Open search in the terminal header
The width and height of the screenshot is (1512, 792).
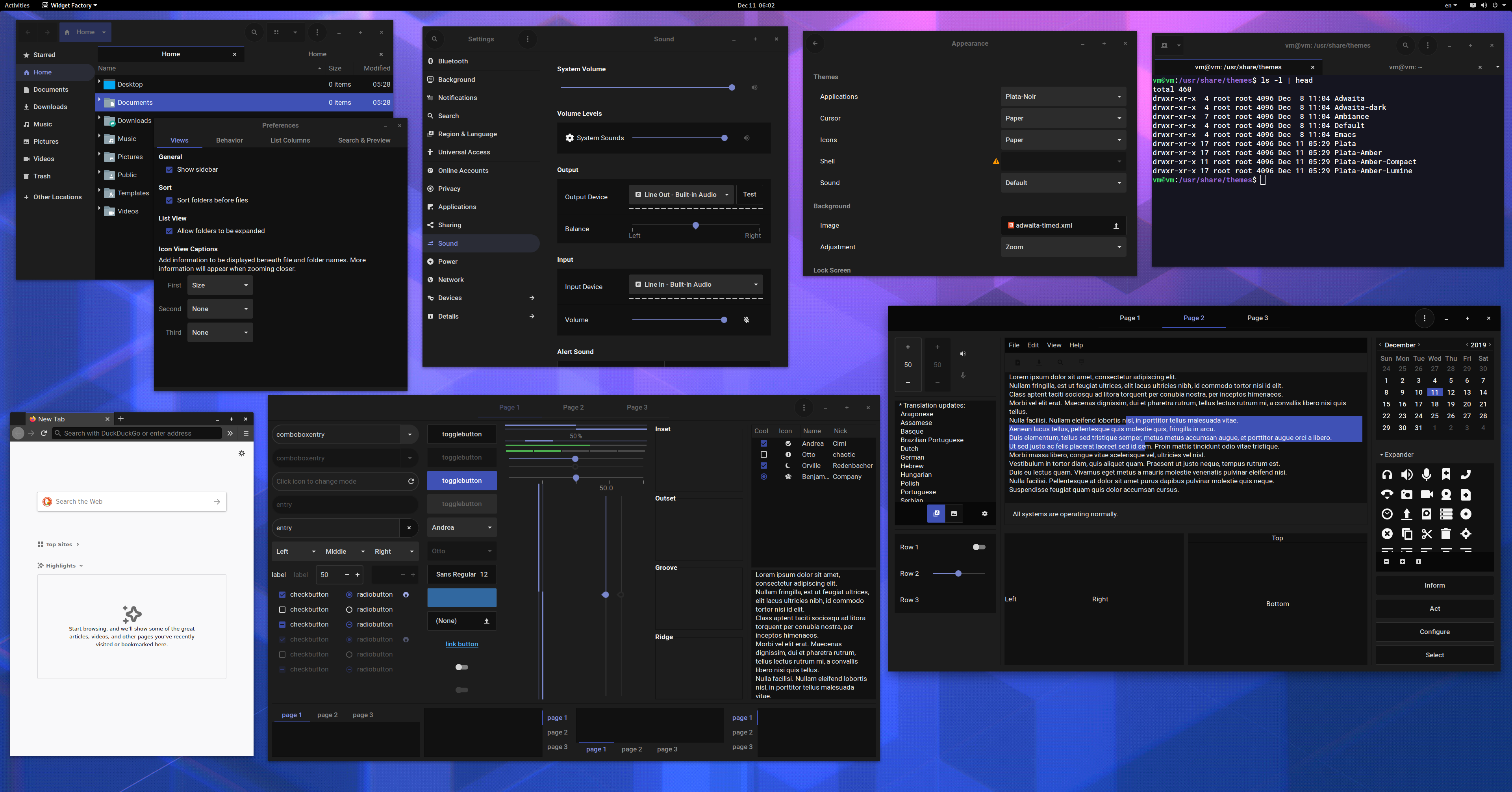pyautogui.click(x=1405, y=45)
